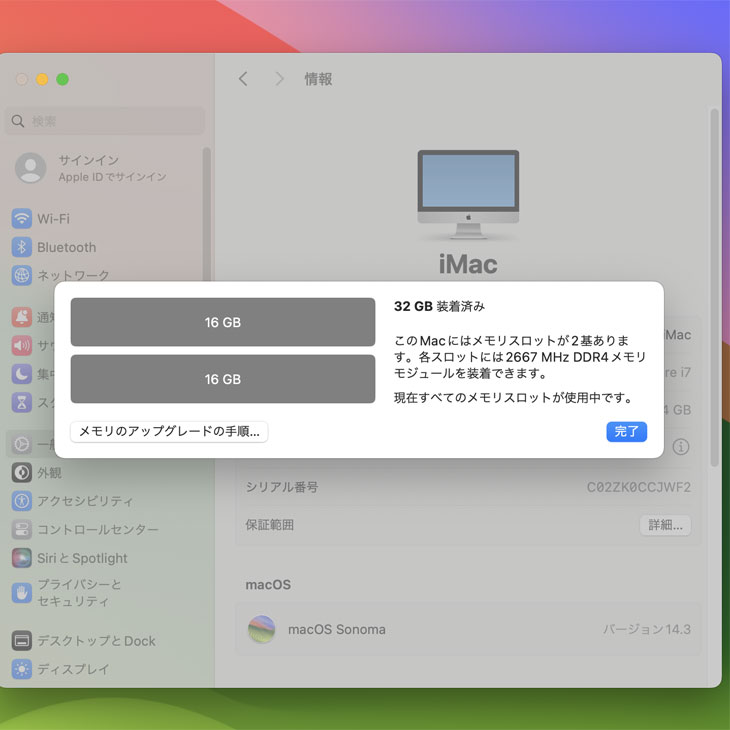Go back using the left chevron
This screenshot has width=730, height=730.
click(243, 79)
